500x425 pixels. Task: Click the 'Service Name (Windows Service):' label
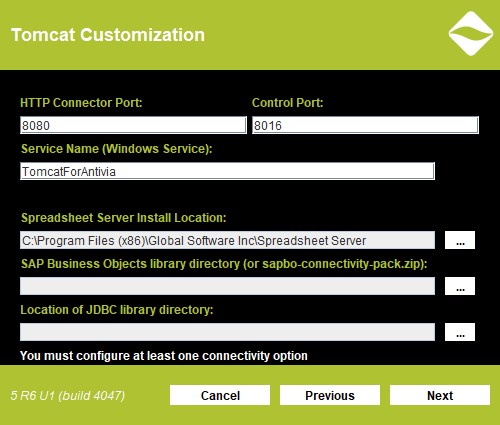117,149
